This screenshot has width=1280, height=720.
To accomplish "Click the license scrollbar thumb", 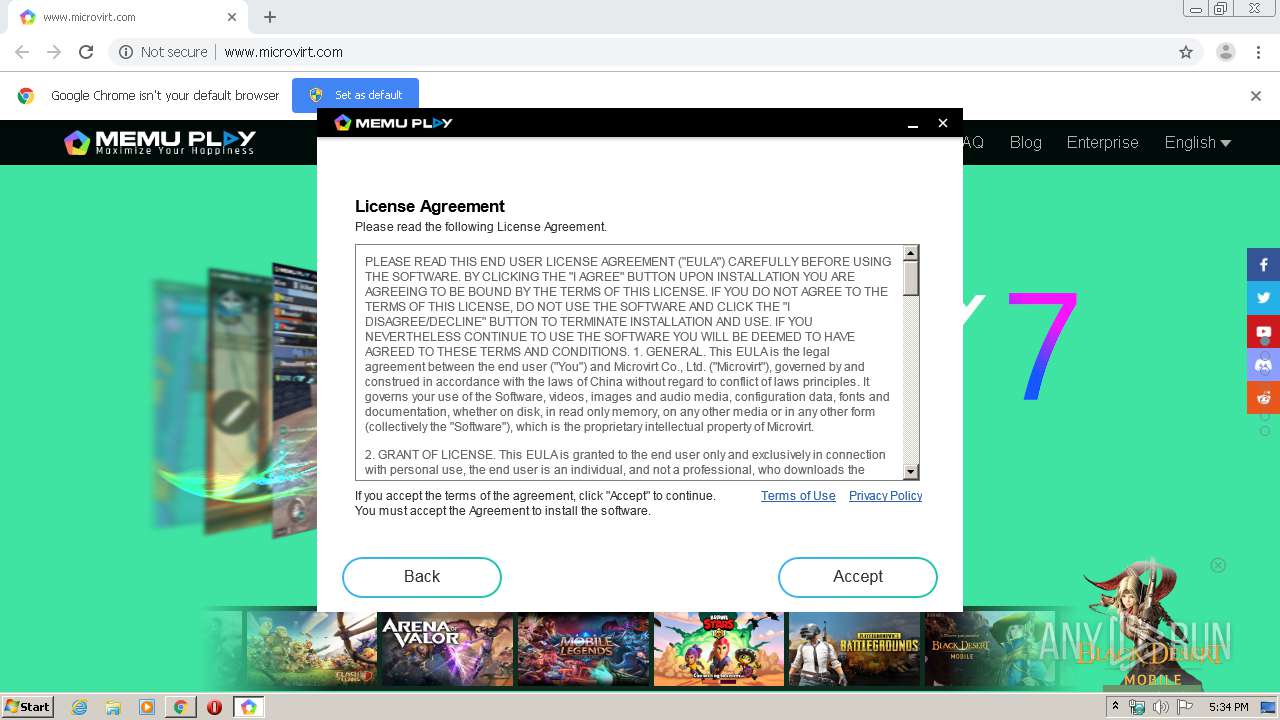I will pyautogui.click(x=910, y=278).
